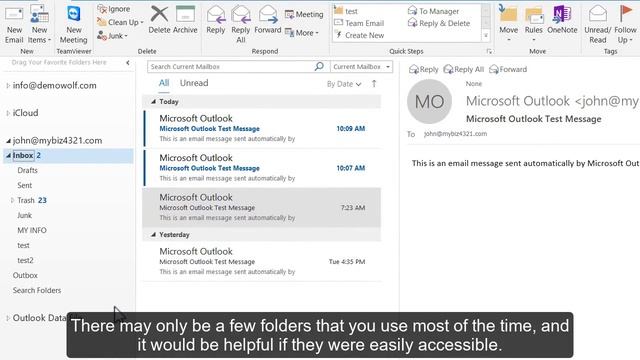Viewport: 640px width, 360px height.
Task: Click the recipient john@mybiz4321.com
Action: point(455,134)
